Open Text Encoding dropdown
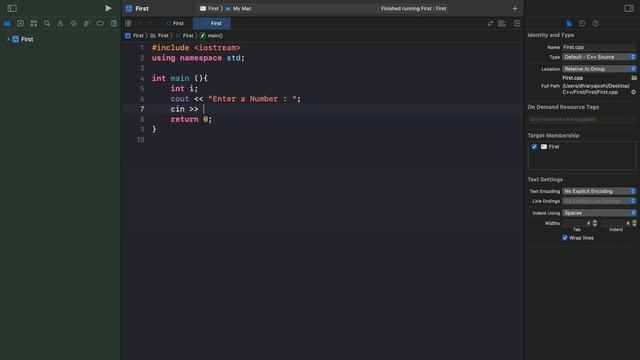640x360 pixels. tap(599, 191)
